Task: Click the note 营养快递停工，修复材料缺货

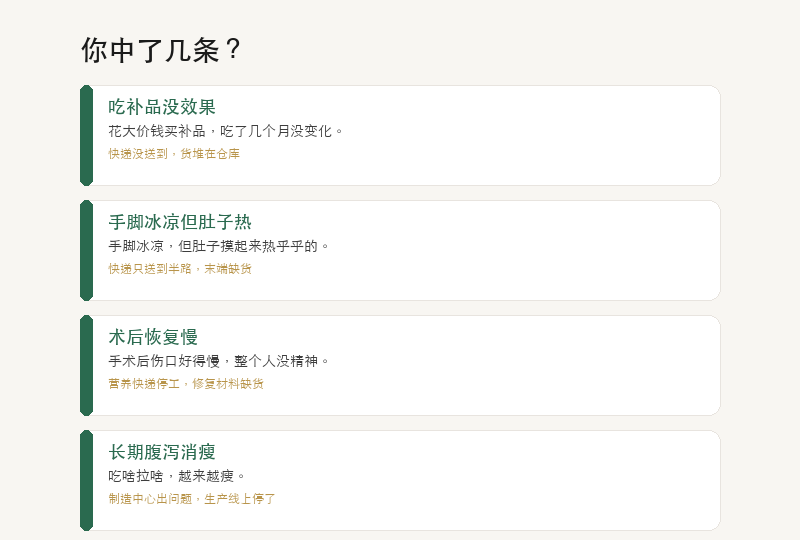Action: (x=186, y=383)
